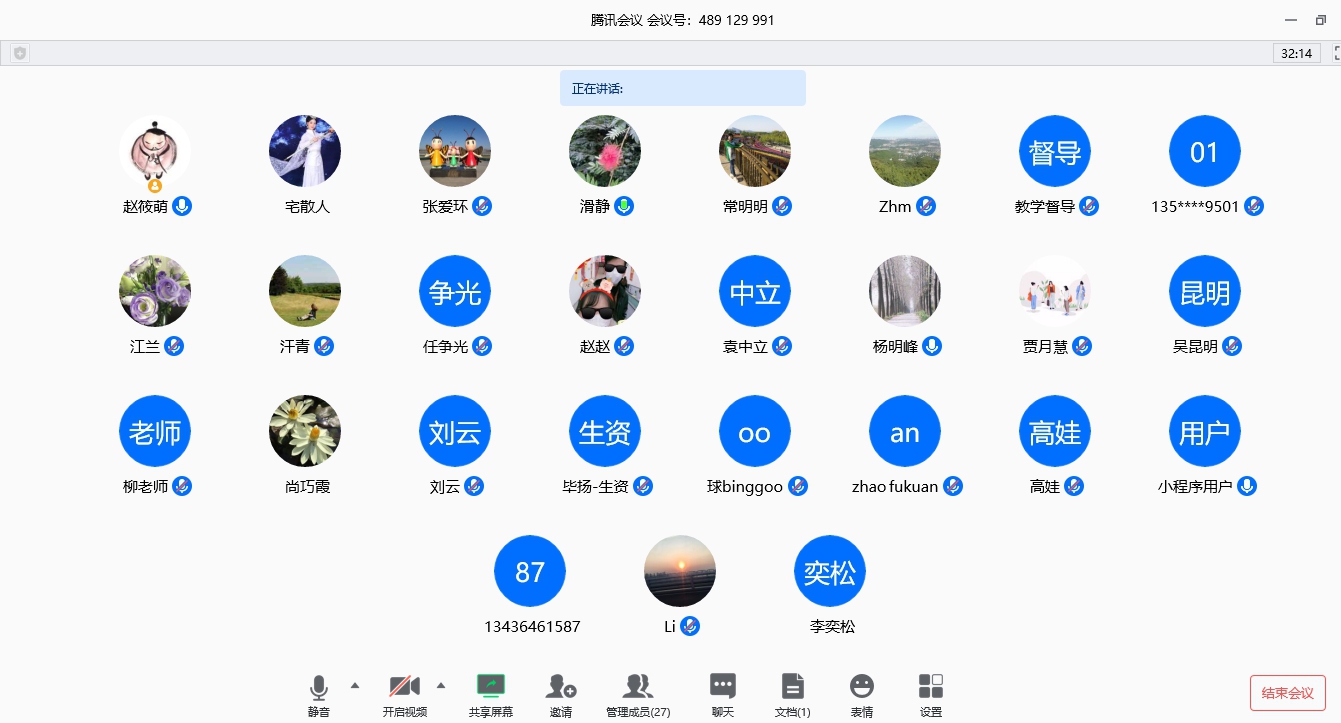Click the shield security icon at top left
The image size is (1341, 723).
point(19,54)
